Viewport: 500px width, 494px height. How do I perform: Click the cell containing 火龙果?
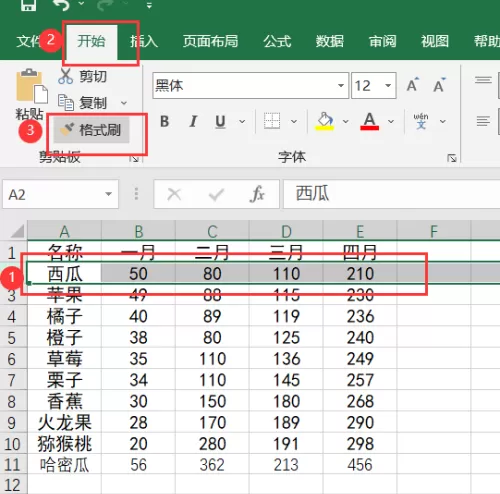point(64,422)
